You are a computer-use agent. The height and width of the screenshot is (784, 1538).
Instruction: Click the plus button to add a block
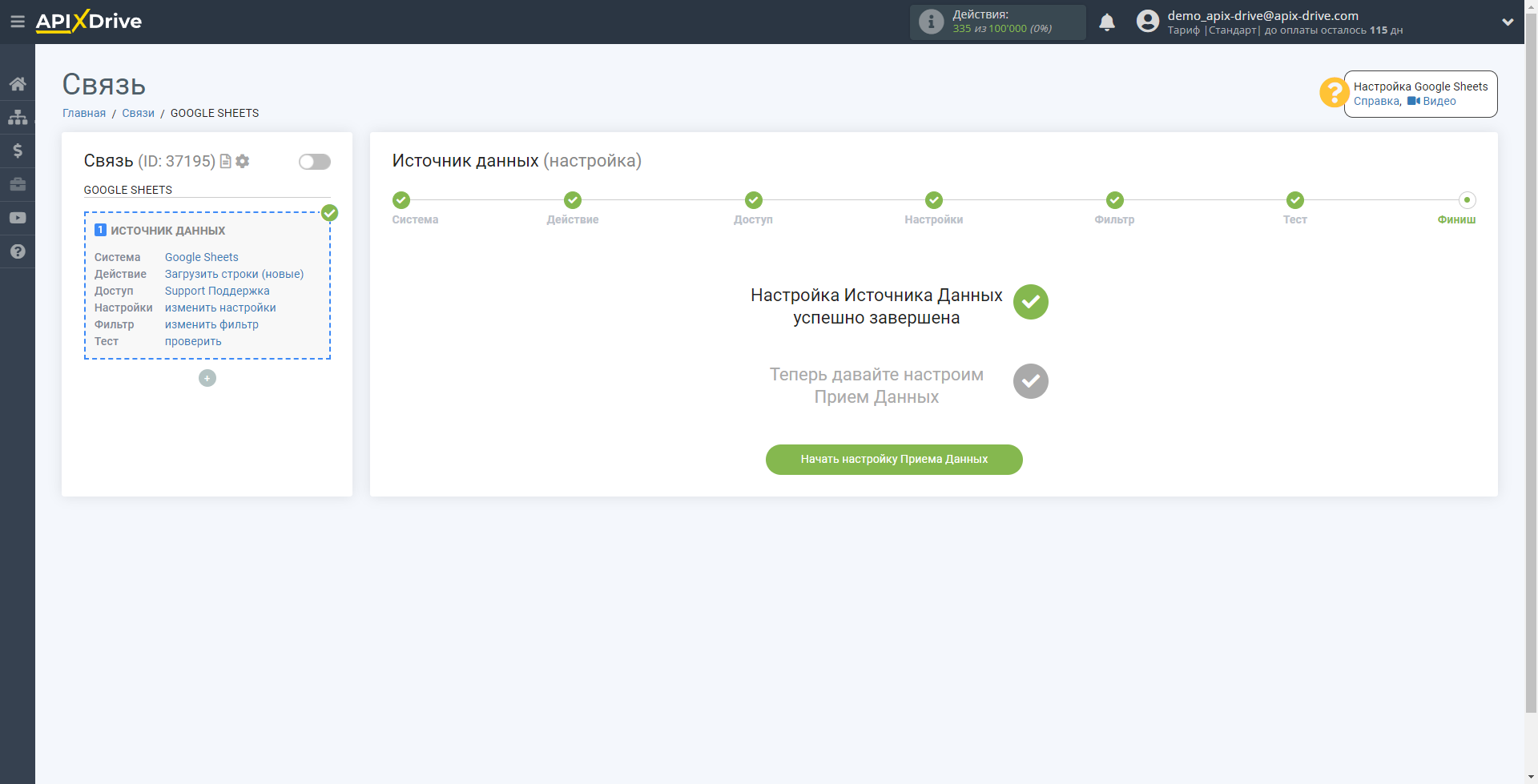207,378
